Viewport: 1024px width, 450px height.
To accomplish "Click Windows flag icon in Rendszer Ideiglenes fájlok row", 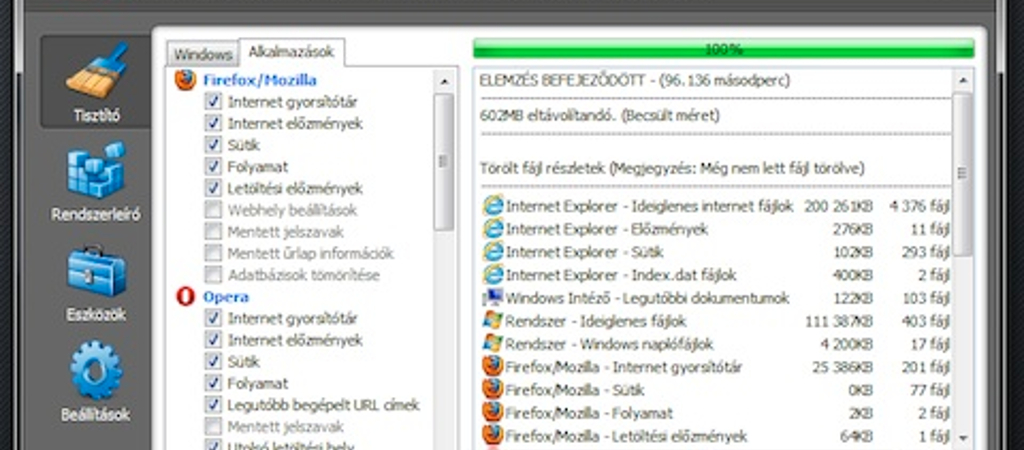I will pyautogui.click(x=493, y=321).
